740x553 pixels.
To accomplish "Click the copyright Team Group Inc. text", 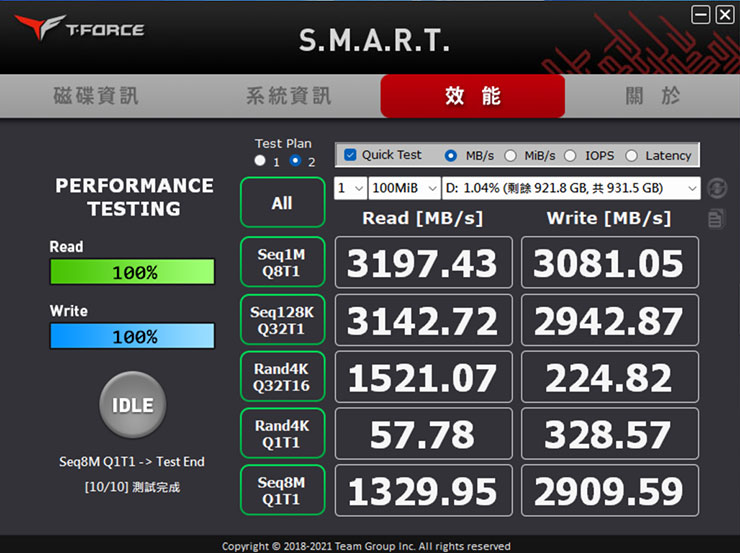I will point(366,546).
